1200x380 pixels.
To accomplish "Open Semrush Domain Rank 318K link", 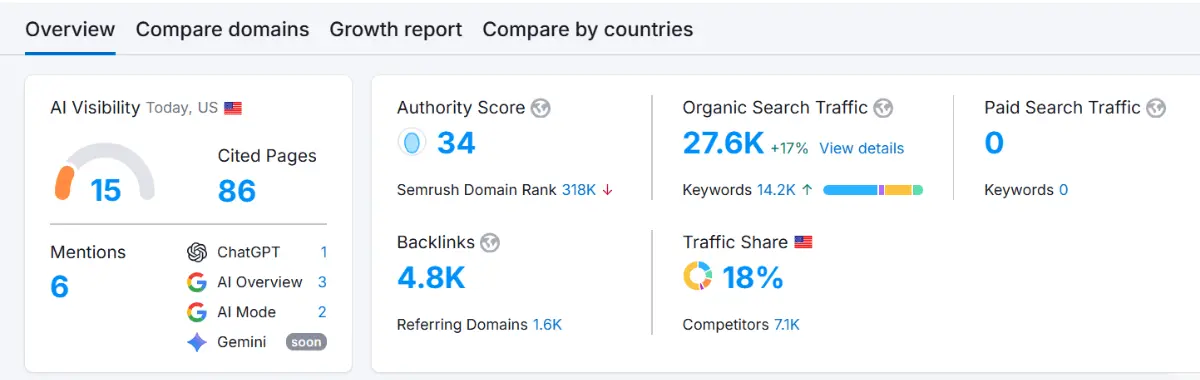I will [x=579, y=190].
